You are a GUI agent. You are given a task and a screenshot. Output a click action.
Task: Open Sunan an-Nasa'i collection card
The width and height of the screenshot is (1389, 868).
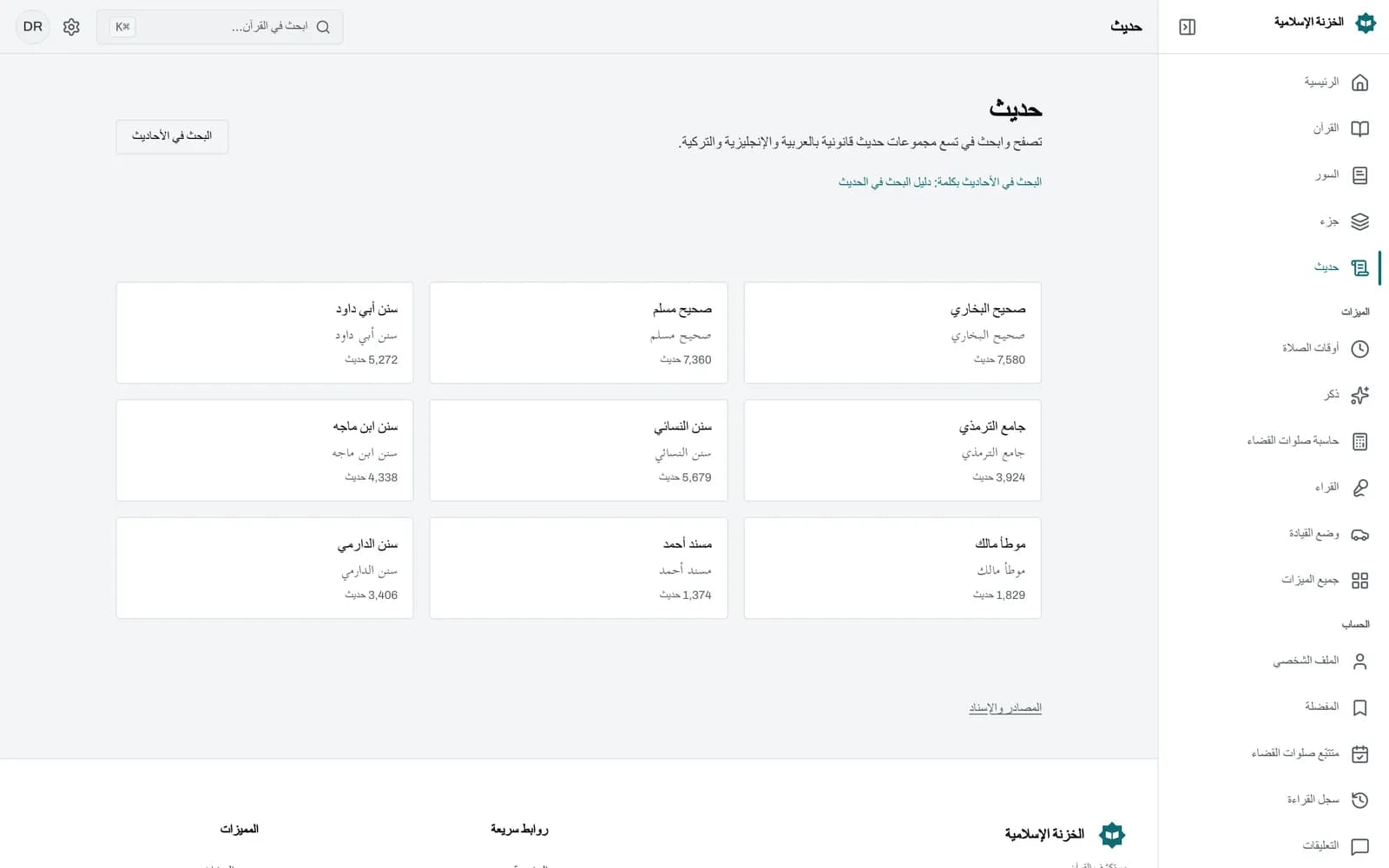click(x=578, y=450)
